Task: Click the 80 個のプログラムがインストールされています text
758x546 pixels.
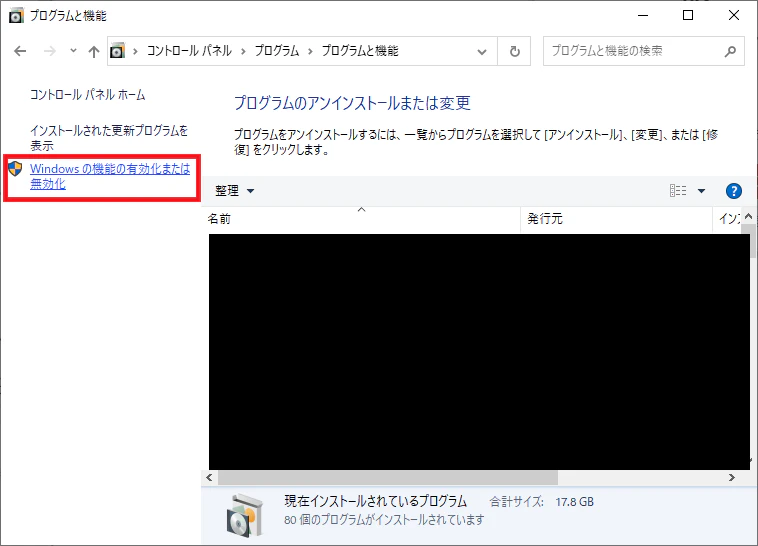Action: click(384, 520)
